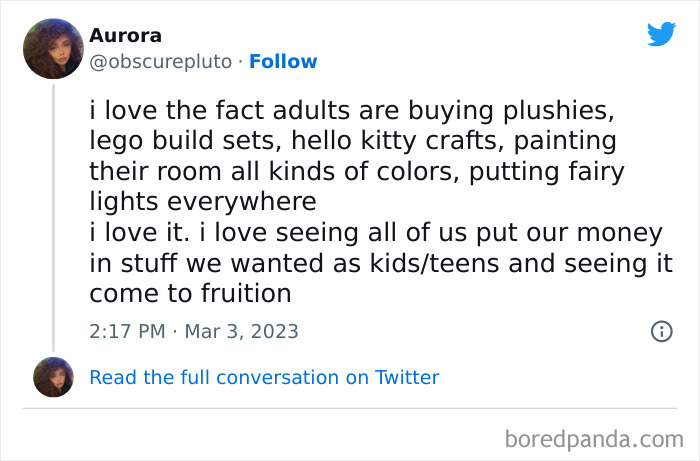Open the Aurora display name
This screenshot has width=700, height=461.
(124, 36)
